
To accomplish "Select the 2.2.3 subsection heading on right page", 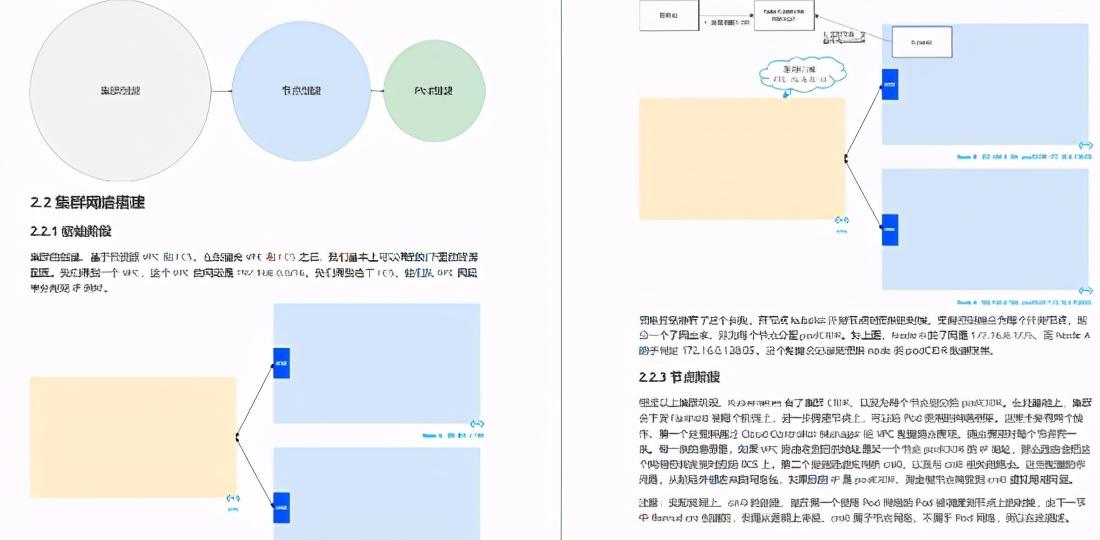I will coord(679,377).
